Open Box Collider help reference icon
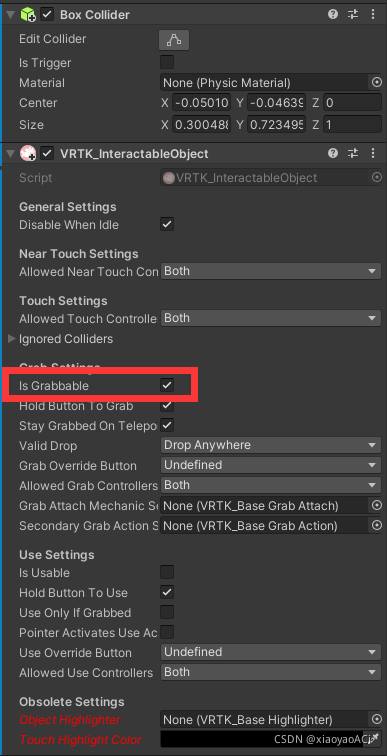Image resolution: width=387 pixels, height=756 pixels. coord(333,14)
